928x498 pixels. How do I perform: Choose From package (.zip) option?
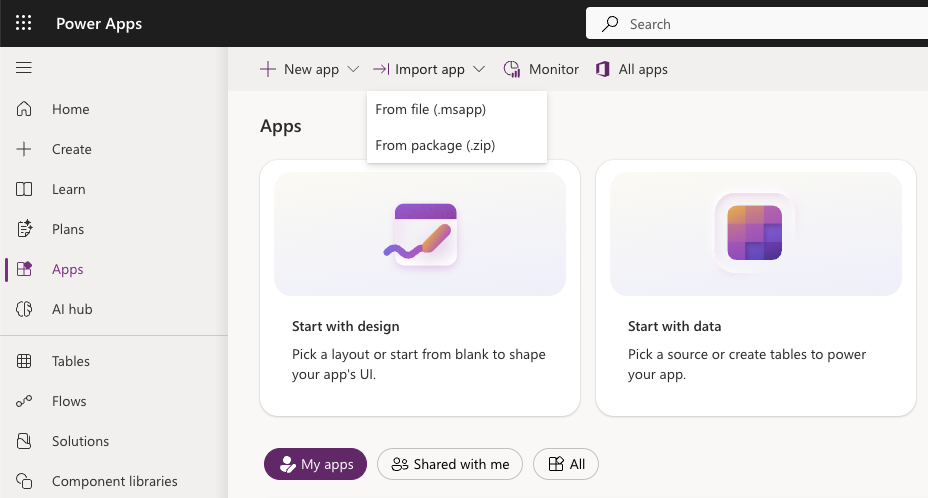(x=457, y=145)
